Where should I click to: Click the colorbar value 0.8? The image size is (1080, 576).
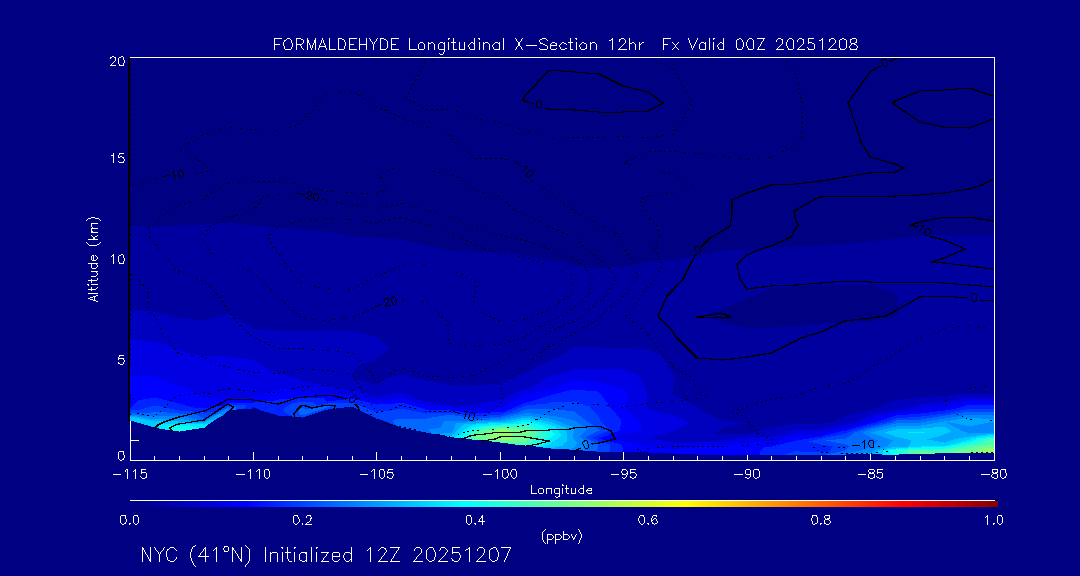[x=821, y=521]
